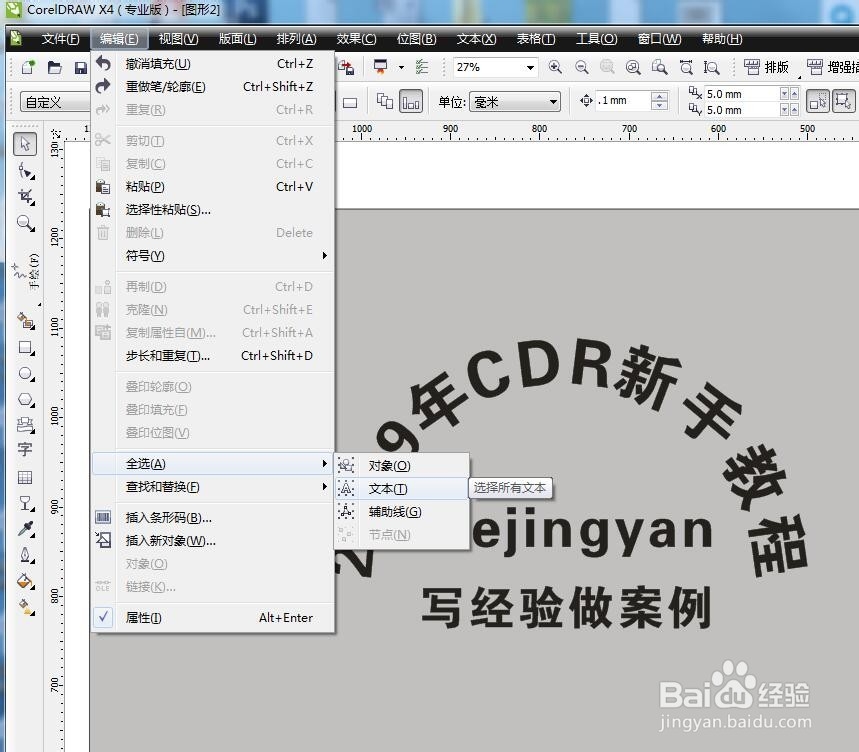Choose 重做笔/轮廓(E) menu entry
The height and width of the screenshot is (752, 859).
214,87
